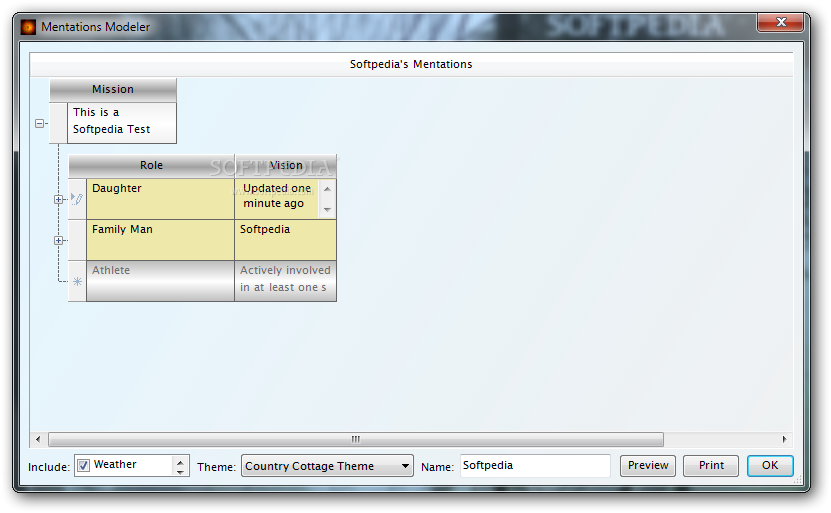
Task: Click the 'This is a Softpedia Test' cell
Action: point(122,122)
